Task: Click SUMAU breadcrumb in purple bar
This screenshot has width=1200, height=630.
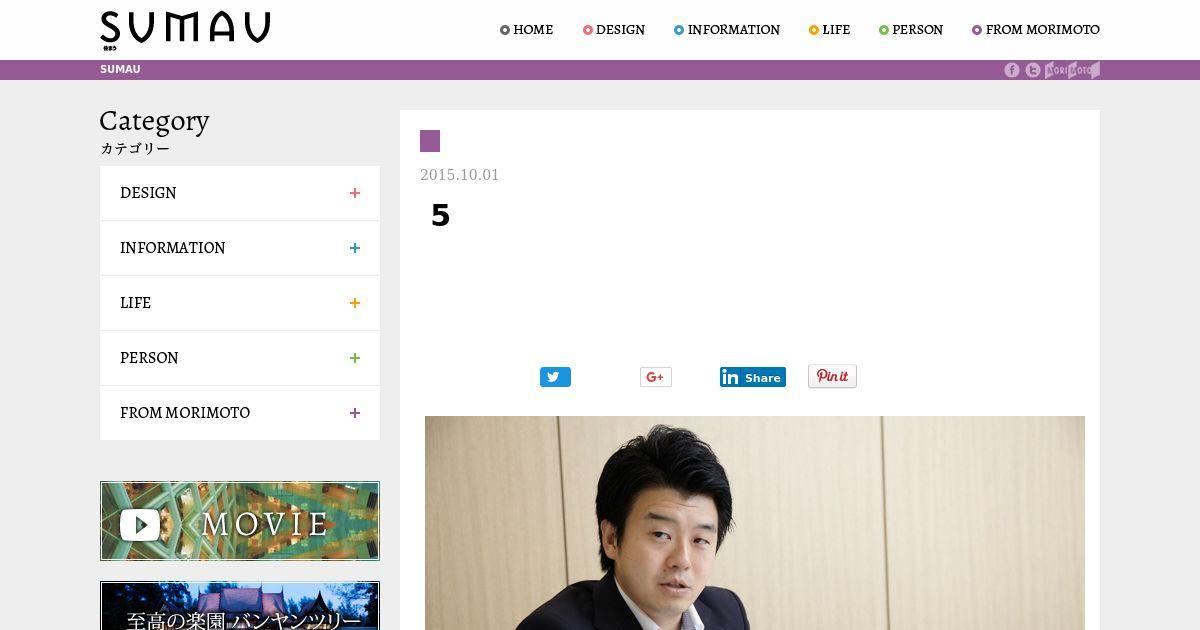Action: tap(120, 70)
